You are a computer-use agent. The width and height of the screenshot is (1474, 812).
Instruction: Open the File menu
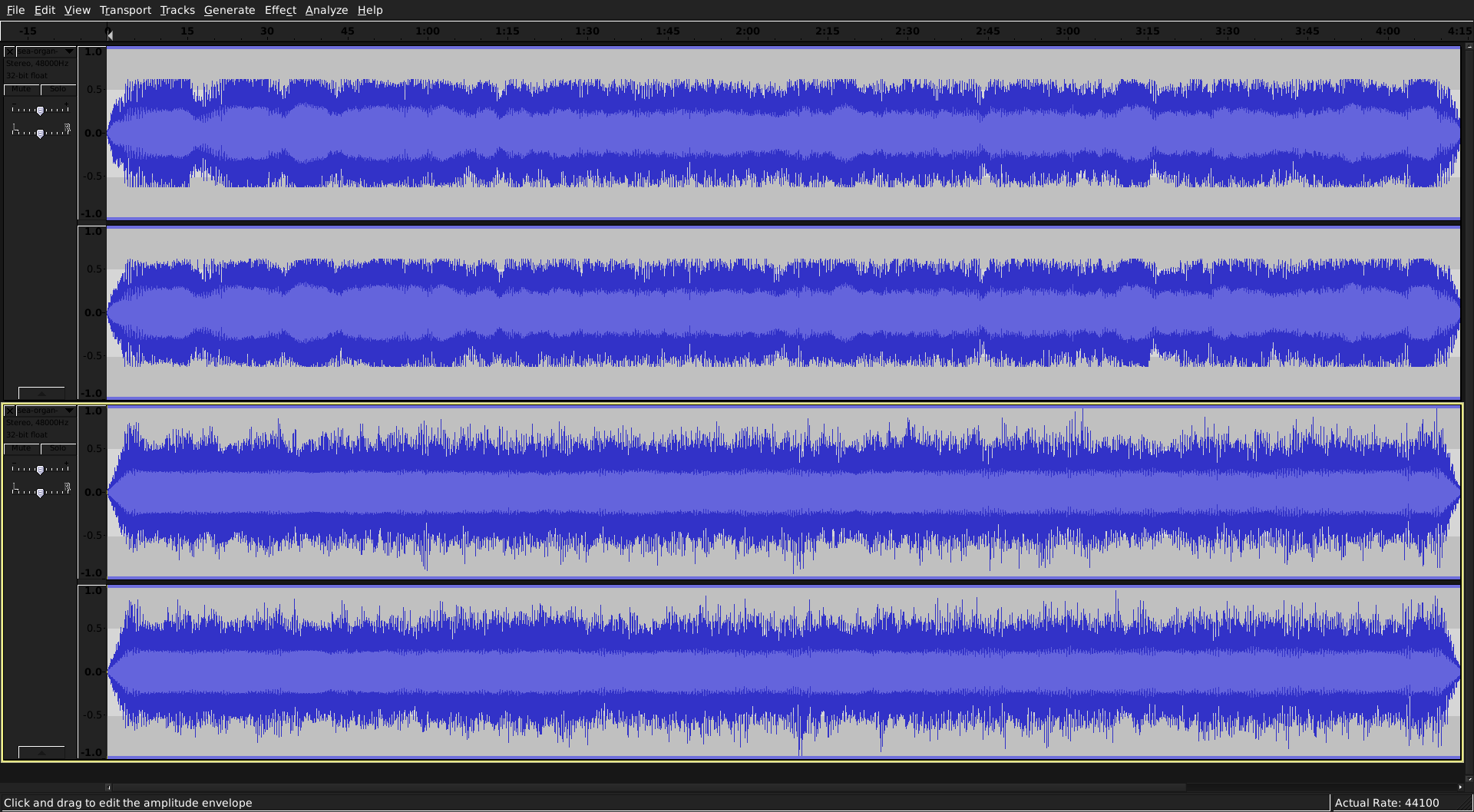(x=15, y=10)
